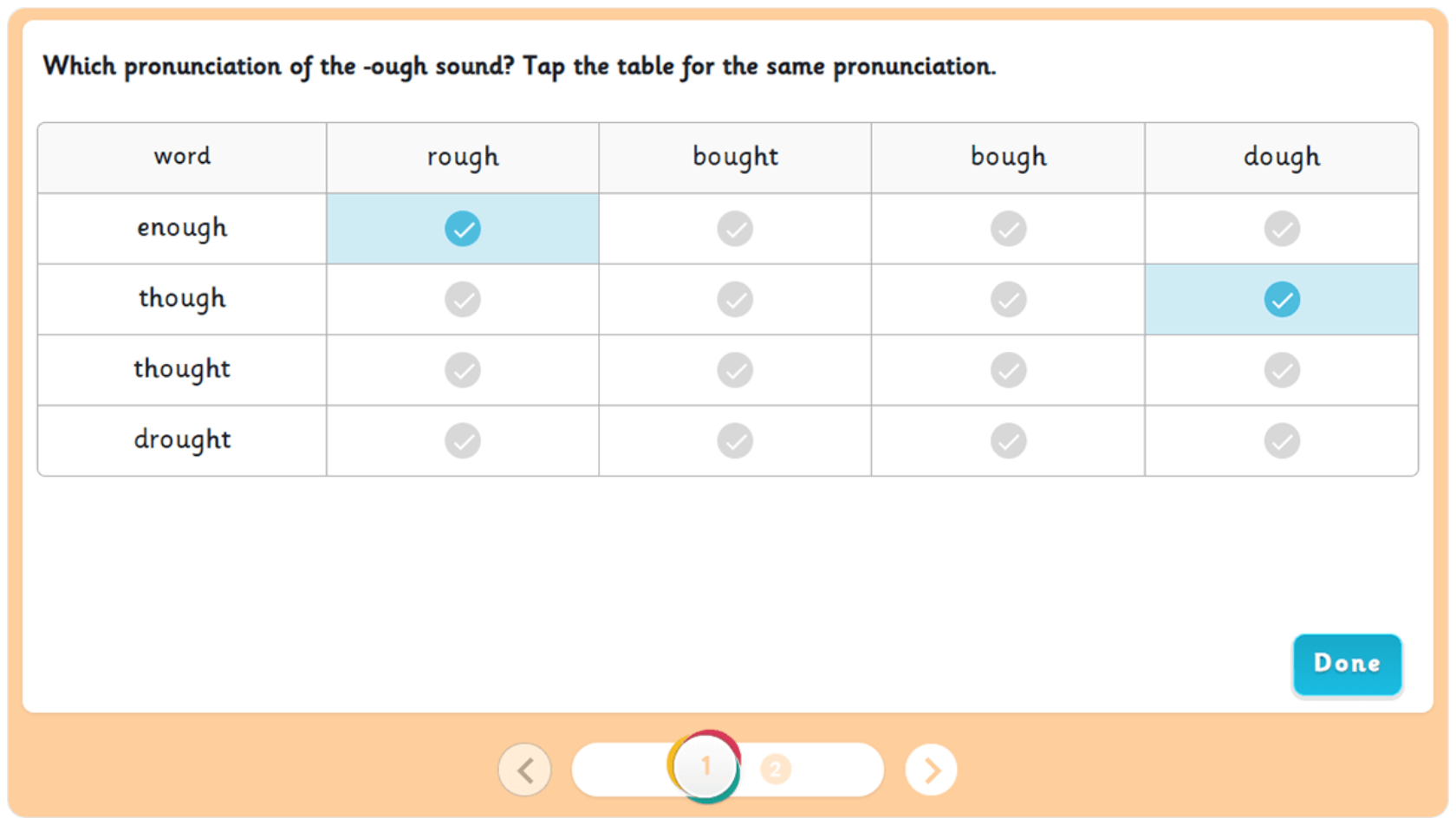Go to next question with right arrow
Viewport: 1456px width, 825px height.
(x=931, y=770)
